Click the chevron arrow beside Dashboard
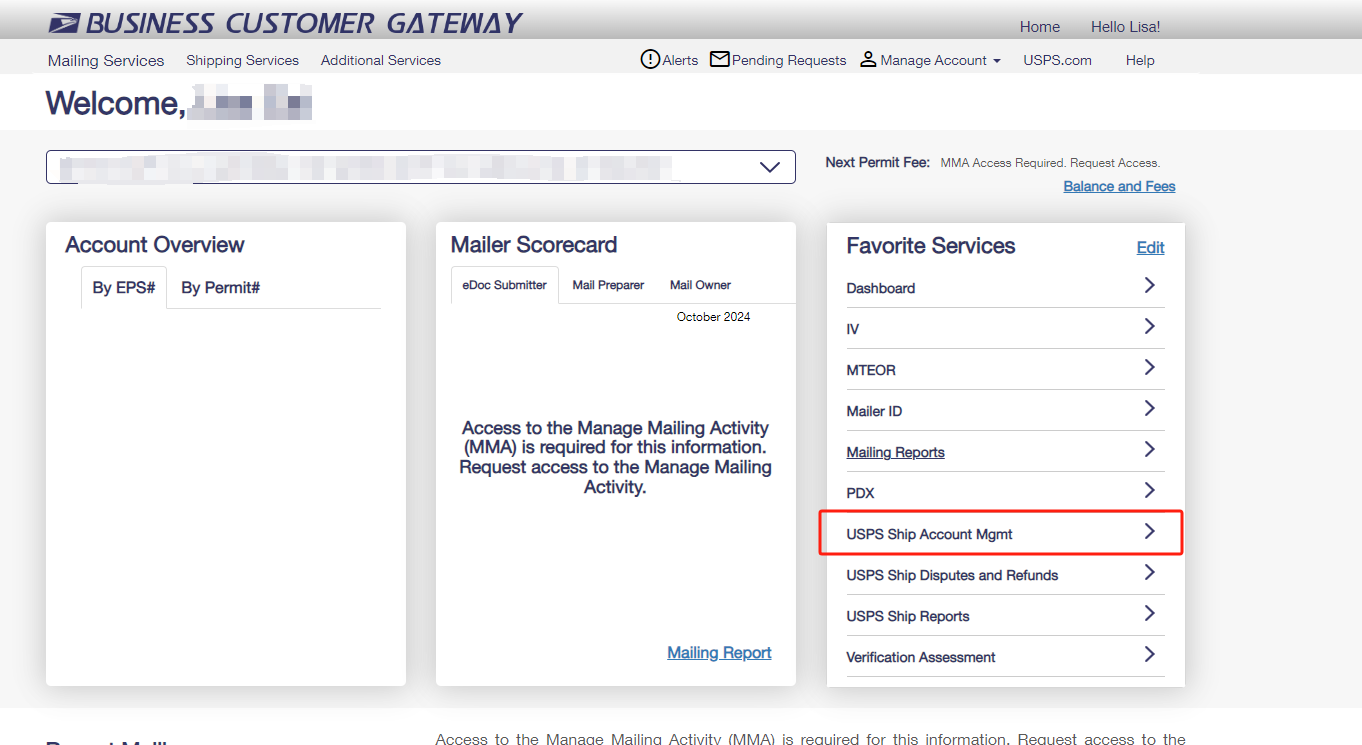Viewport: 1362px width, 745px height. click(x=1149, y=286)
